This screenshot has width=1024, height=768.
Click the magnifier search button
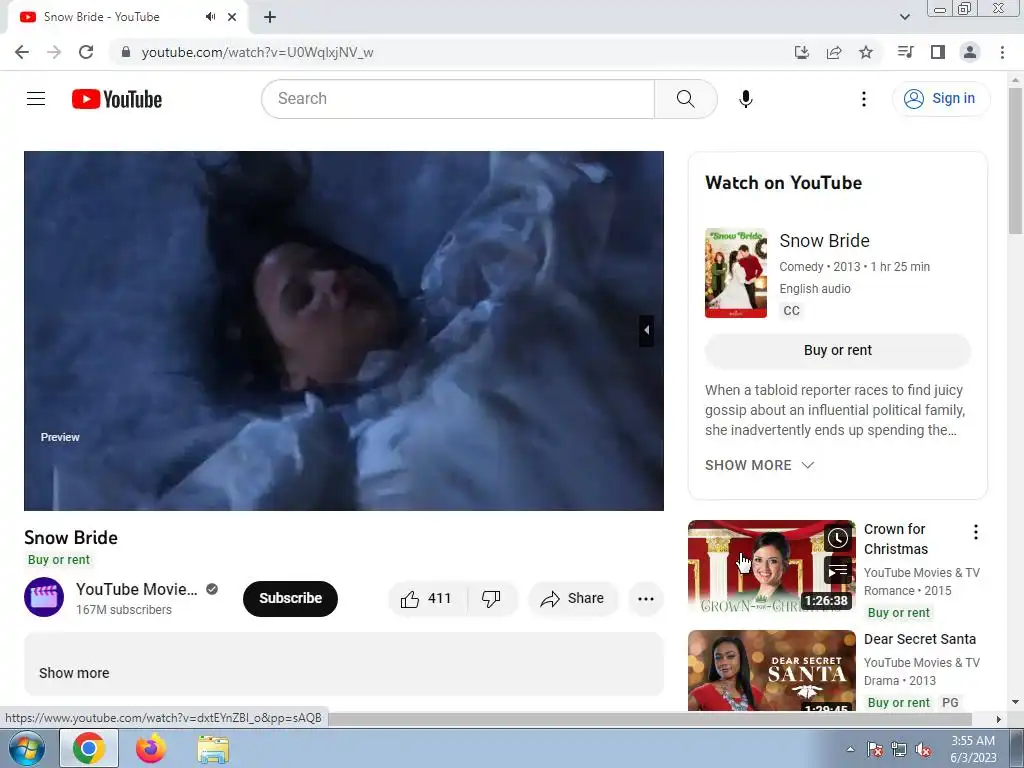[x=686, y=99]
